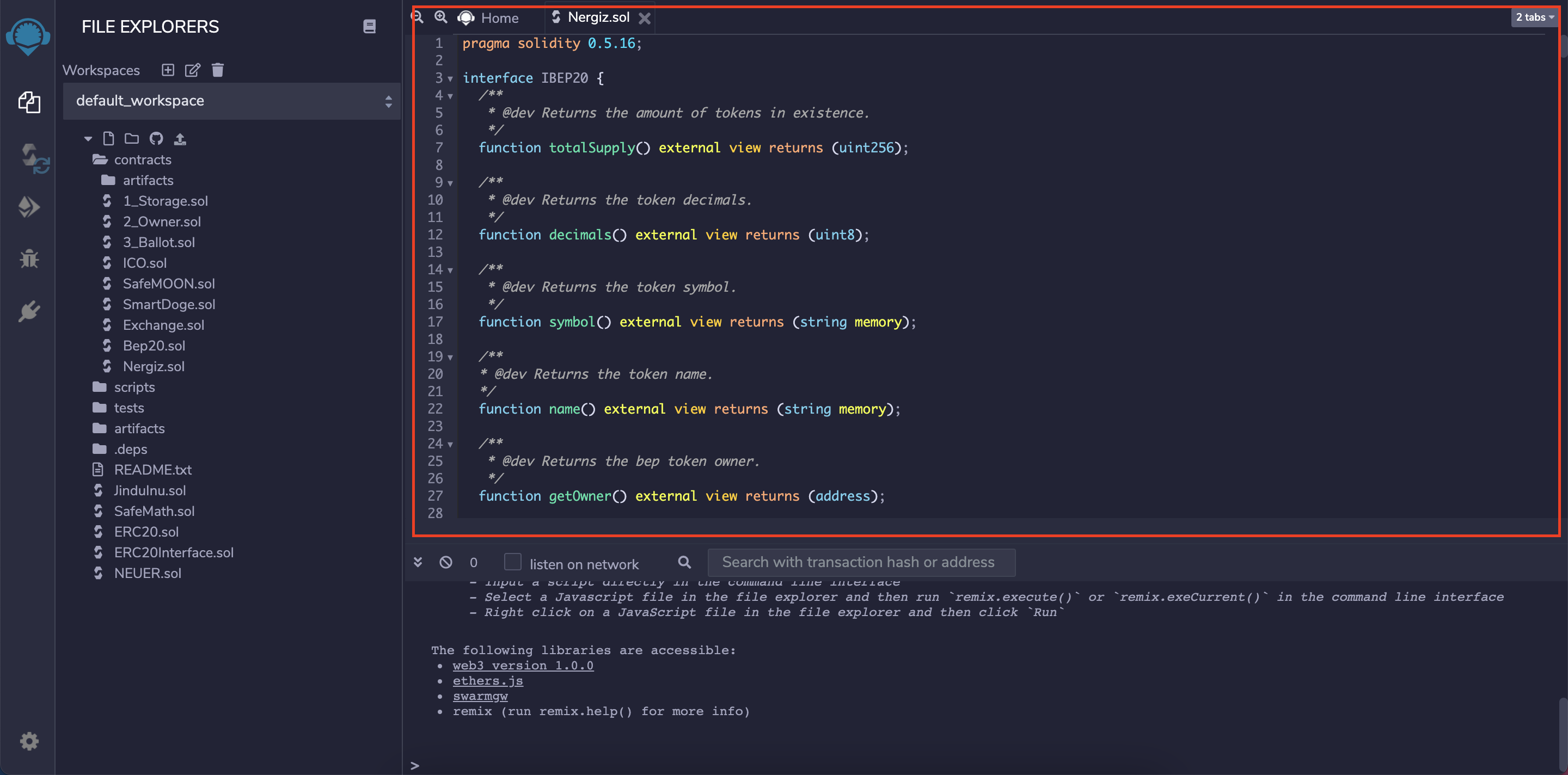This screenshot has width=1568, height=775.
Task: Publish files to GitHub gist
Action: tap(156, 139)
